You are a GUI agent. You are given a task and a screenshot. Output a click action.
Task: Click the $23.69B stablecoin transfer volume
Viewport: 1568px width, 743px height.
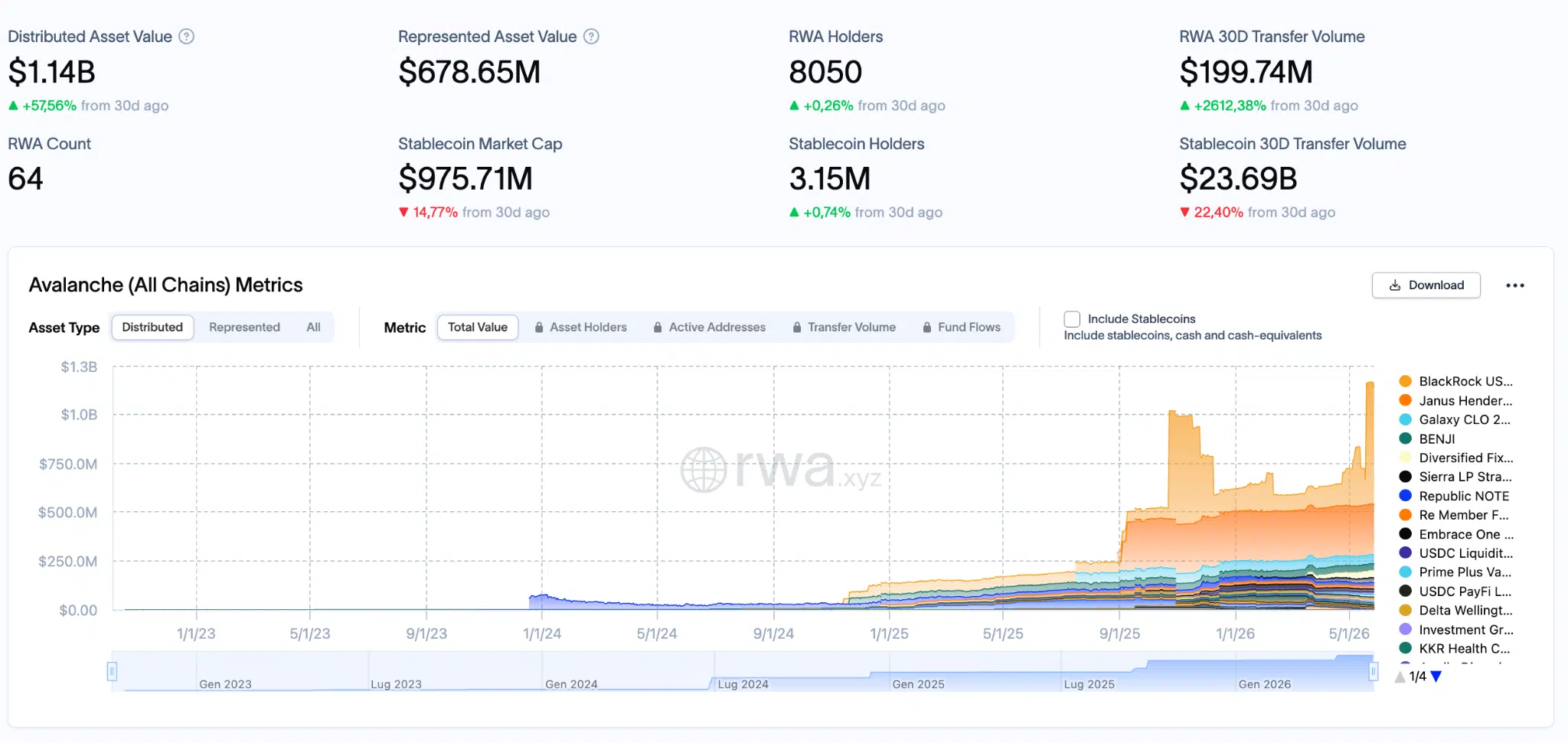(x=1238, y=179)
